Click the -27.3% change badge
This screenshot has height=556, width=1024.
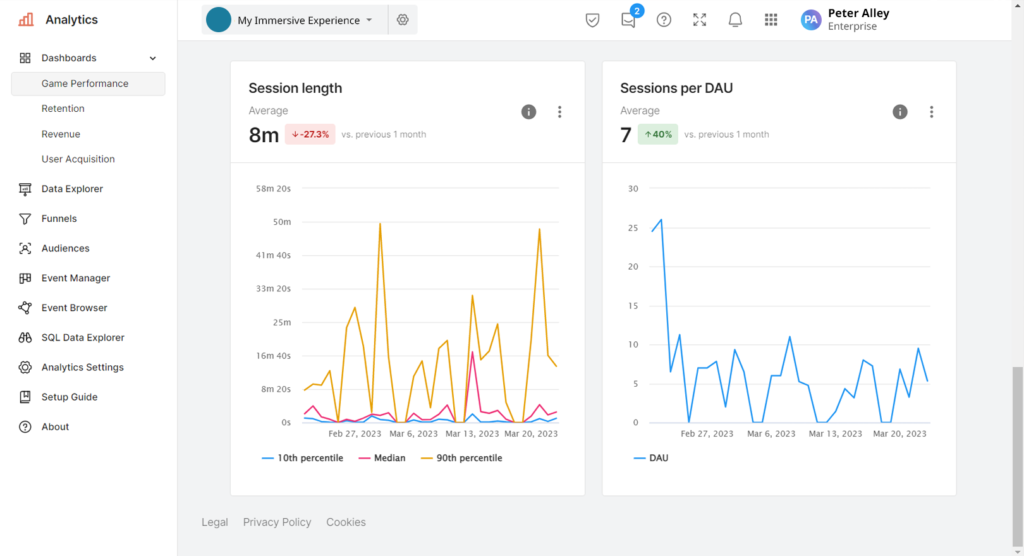click(310, 134)
